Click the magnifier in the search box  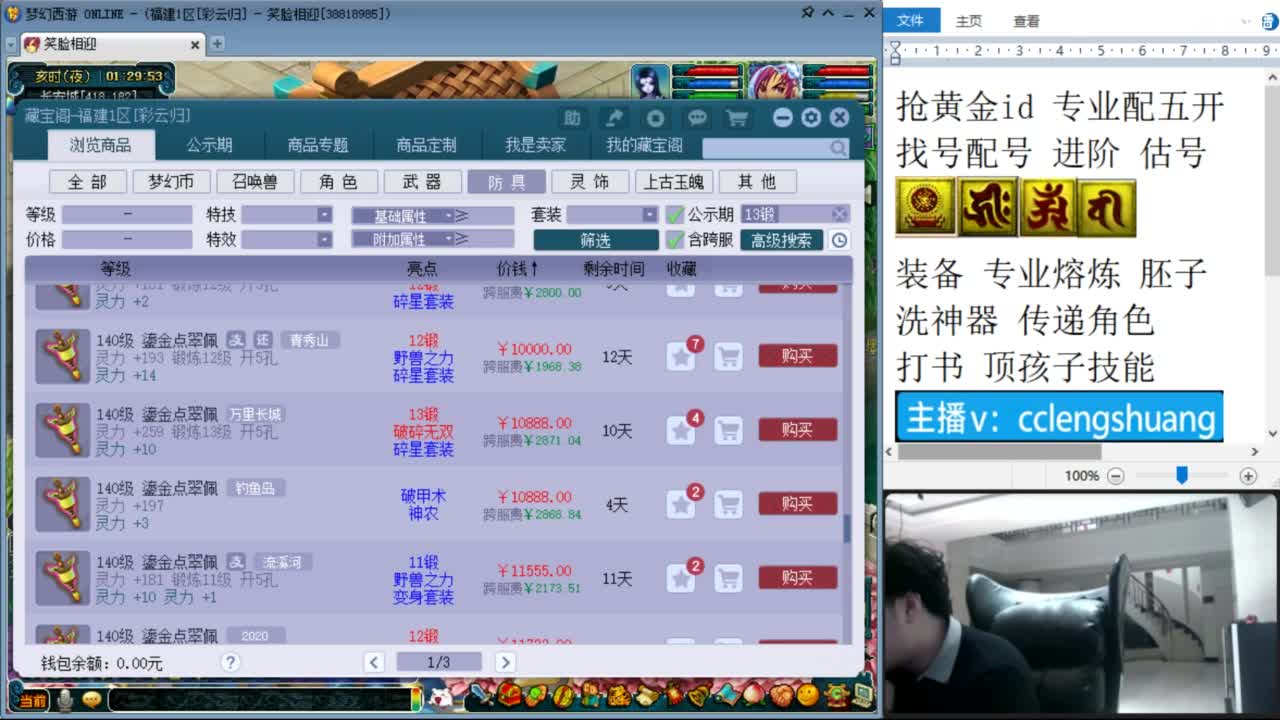coord(838,148)
